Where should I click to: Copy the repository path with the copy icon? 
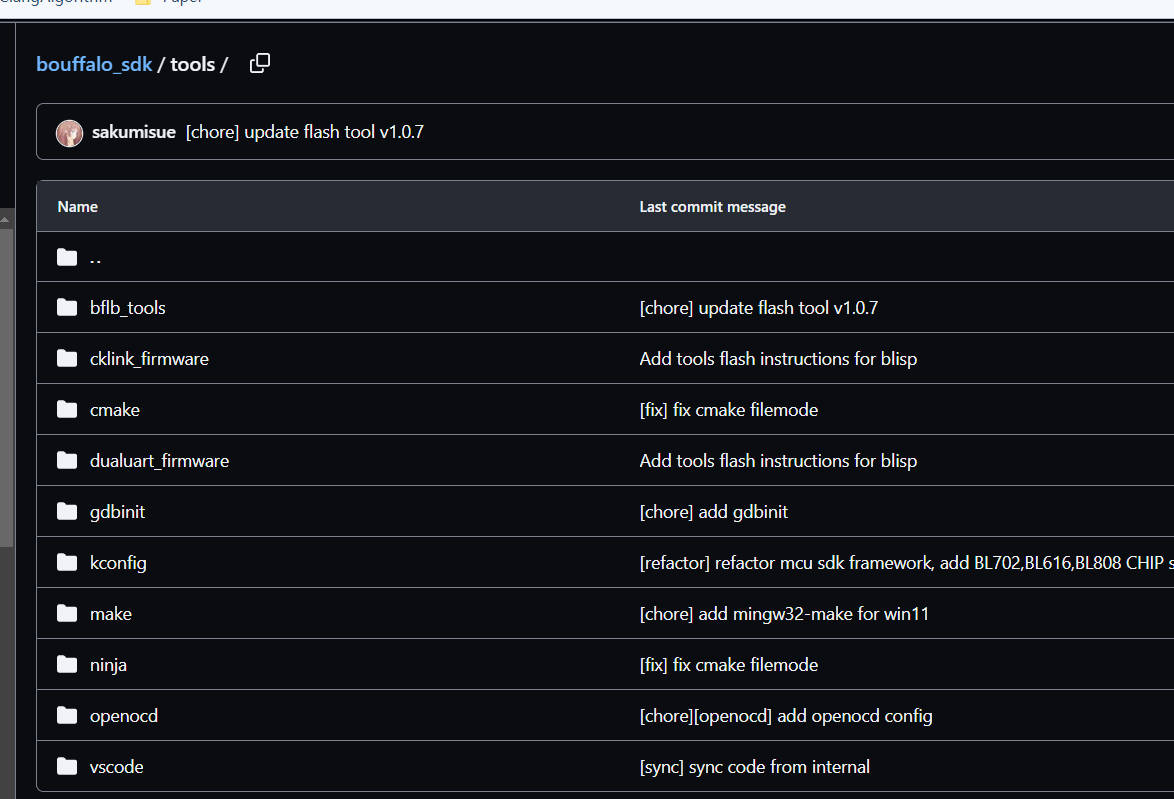tap(260, 64)
